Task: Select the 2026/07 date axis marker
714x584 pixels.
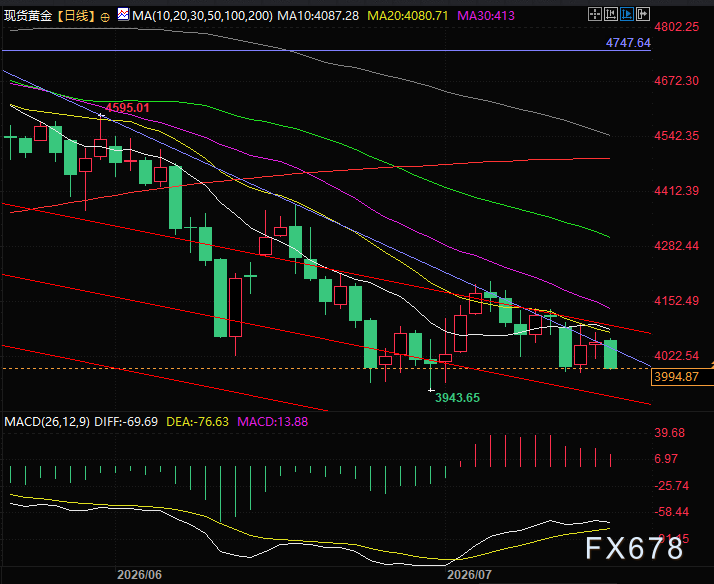Action: tap(469, 574)
